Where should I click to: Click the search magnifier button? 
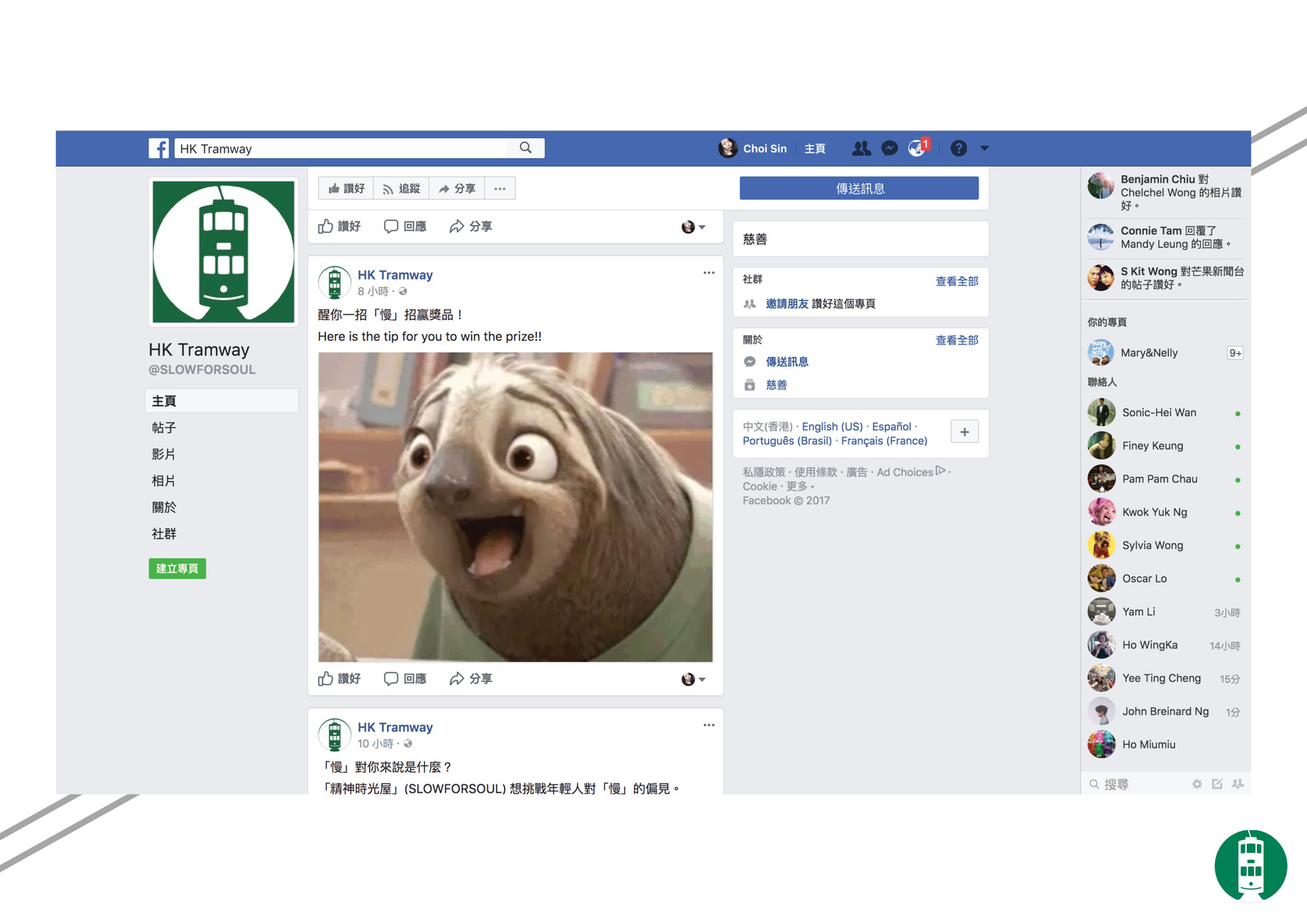[x=526, y=148]
